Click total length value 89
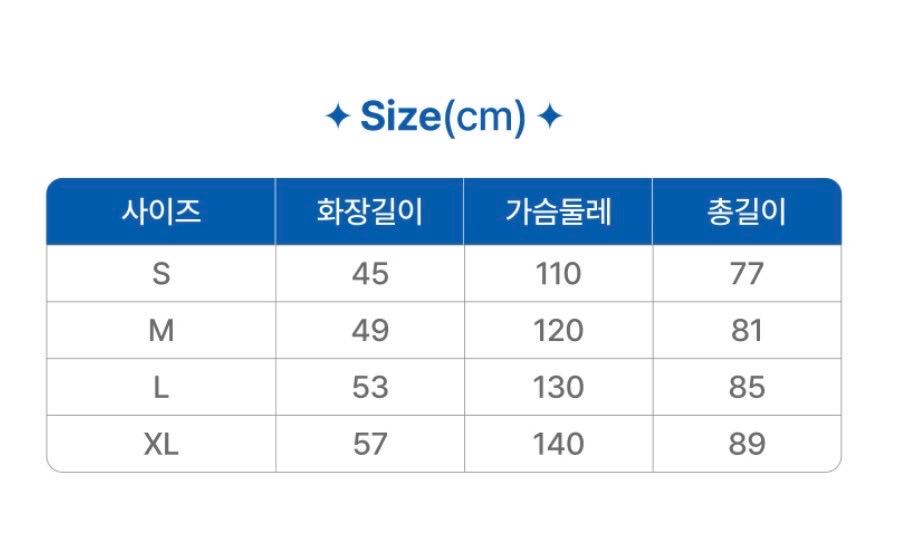The image size is (910, 547). point(746,444)
